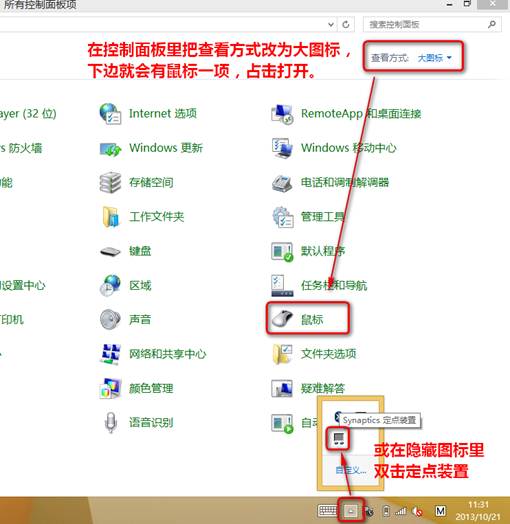The width and height of the screenshot is (510, 524).
Task: Click the 搜索控制面板 search box
Action: point(432,24)
